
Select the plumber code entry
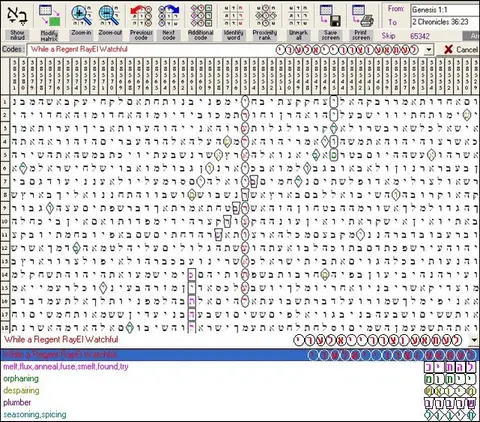[x=17, y=403]
